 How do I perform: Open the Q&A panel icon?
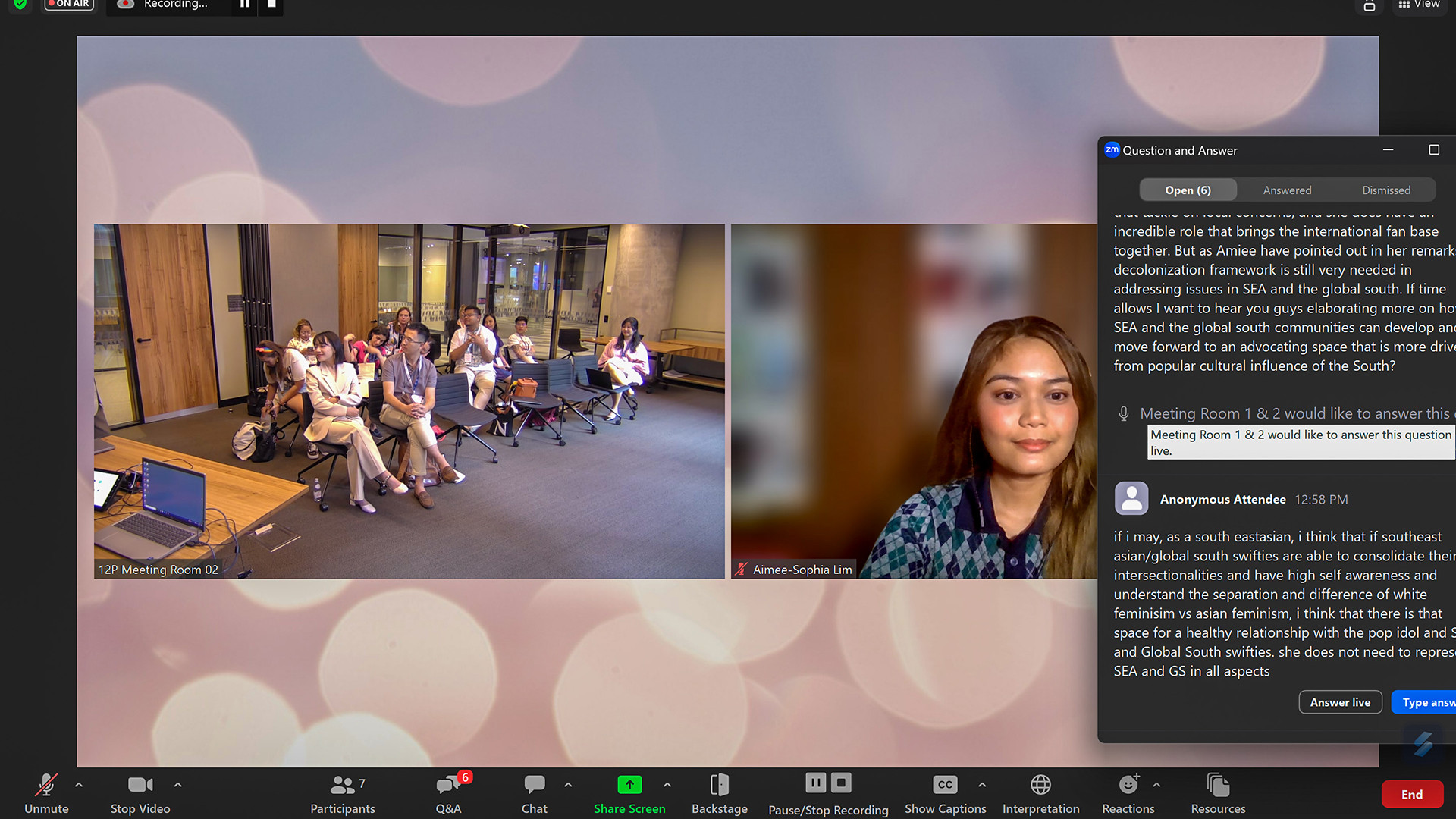point(448,786)
